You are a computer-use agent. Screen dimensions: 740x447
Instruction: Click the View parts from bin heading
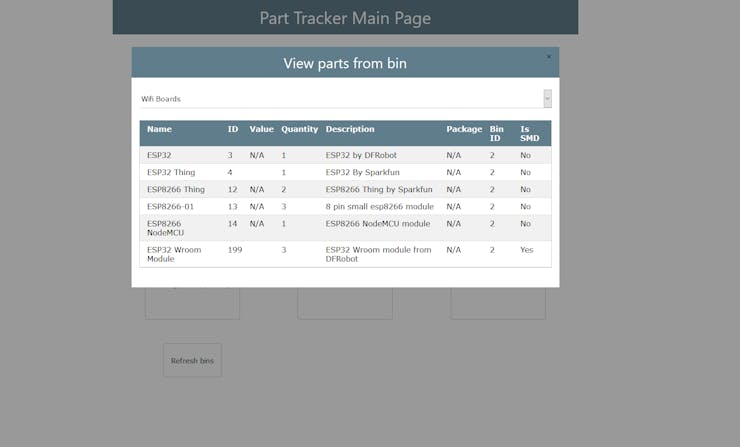point(345,63)
